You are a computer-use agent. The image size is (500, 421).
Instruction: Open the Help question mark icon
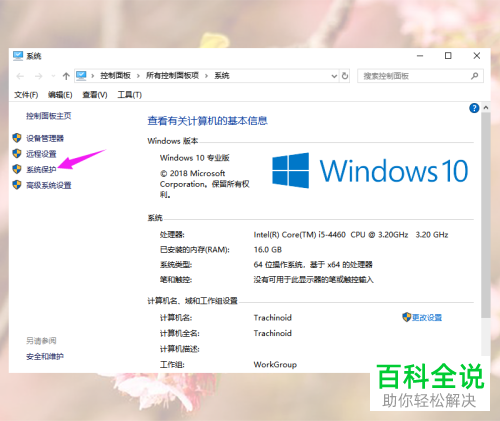point(474,108)
